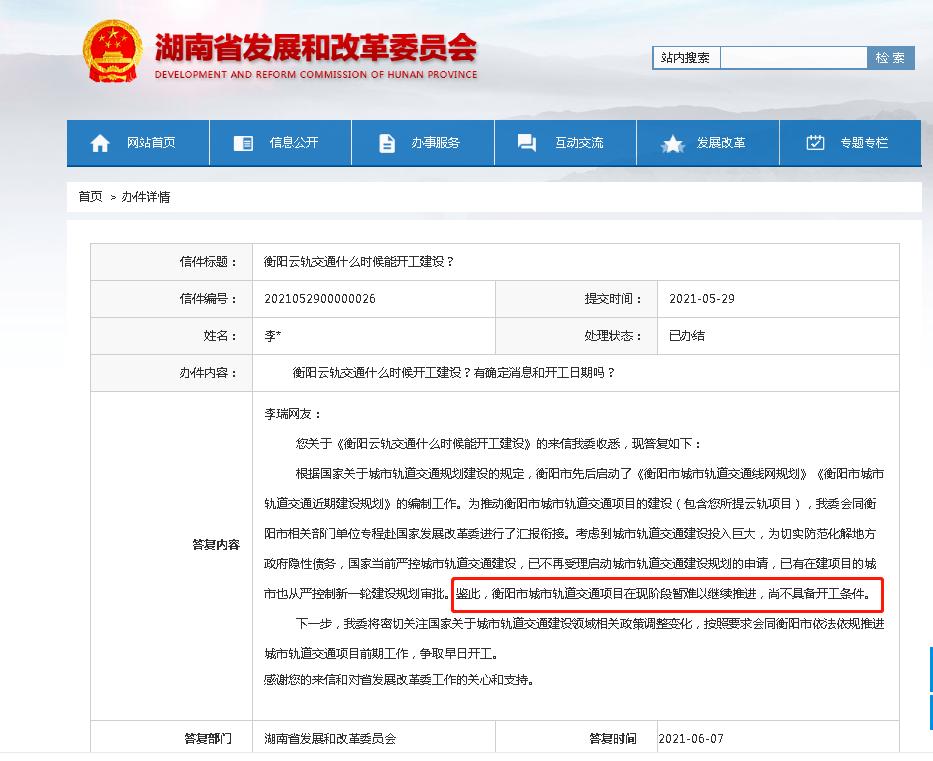
Task: Click the chat bubble icon on 互动交流
Action: (527, 143)
